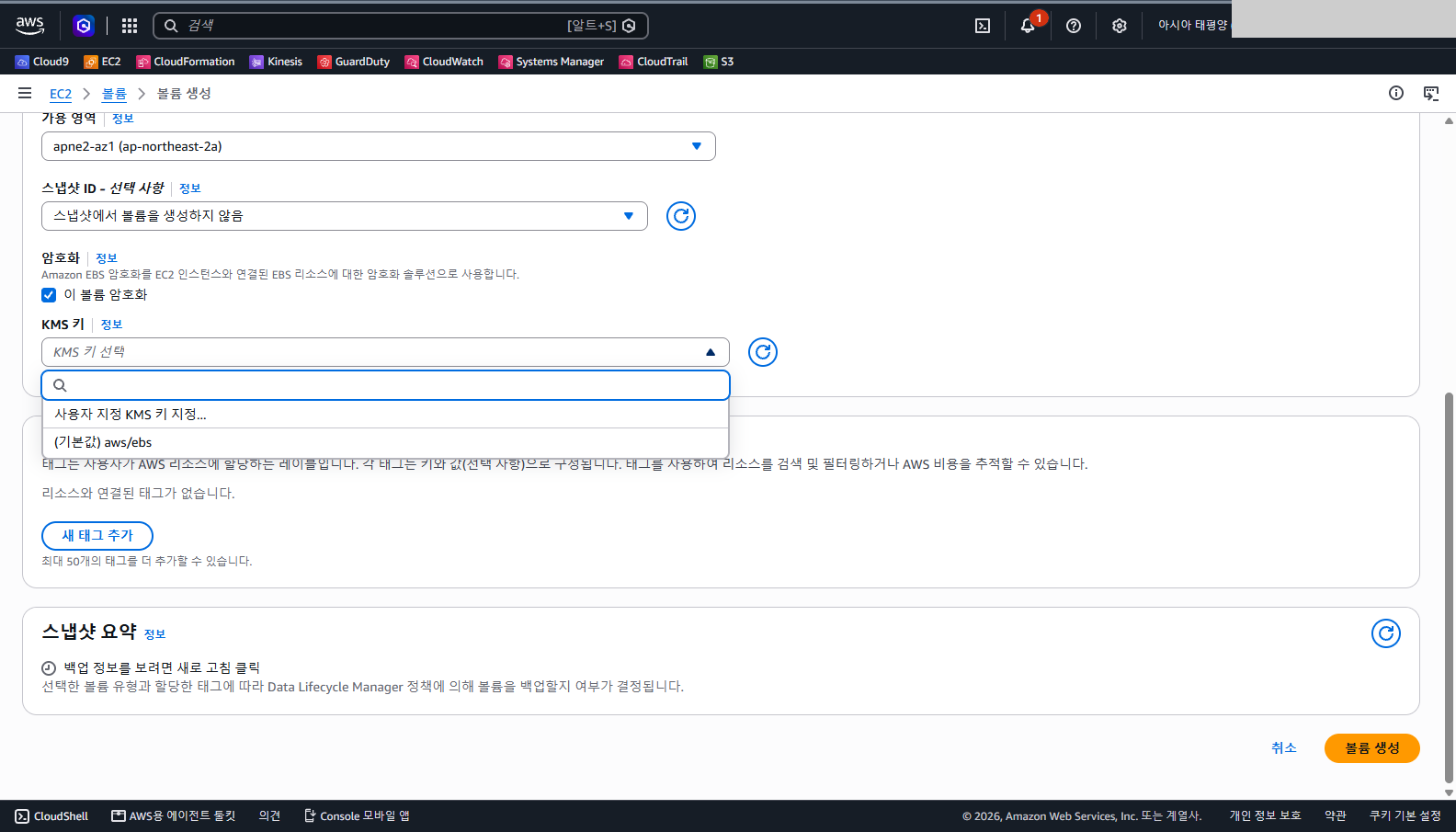This screenshot has width=1456, height=832.
Task: Click the 취소 link
Action: [1284, 748]
